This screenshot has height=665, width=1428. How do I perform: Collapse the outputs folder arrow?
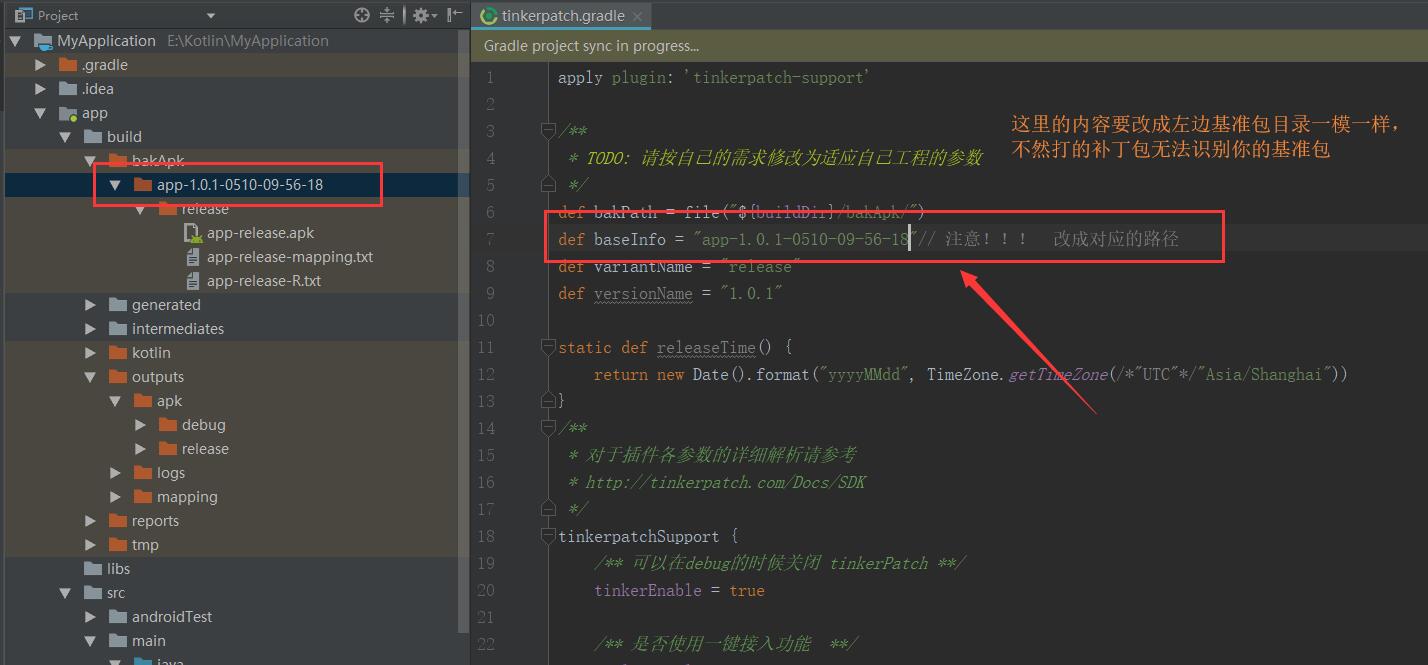[90, 377]
